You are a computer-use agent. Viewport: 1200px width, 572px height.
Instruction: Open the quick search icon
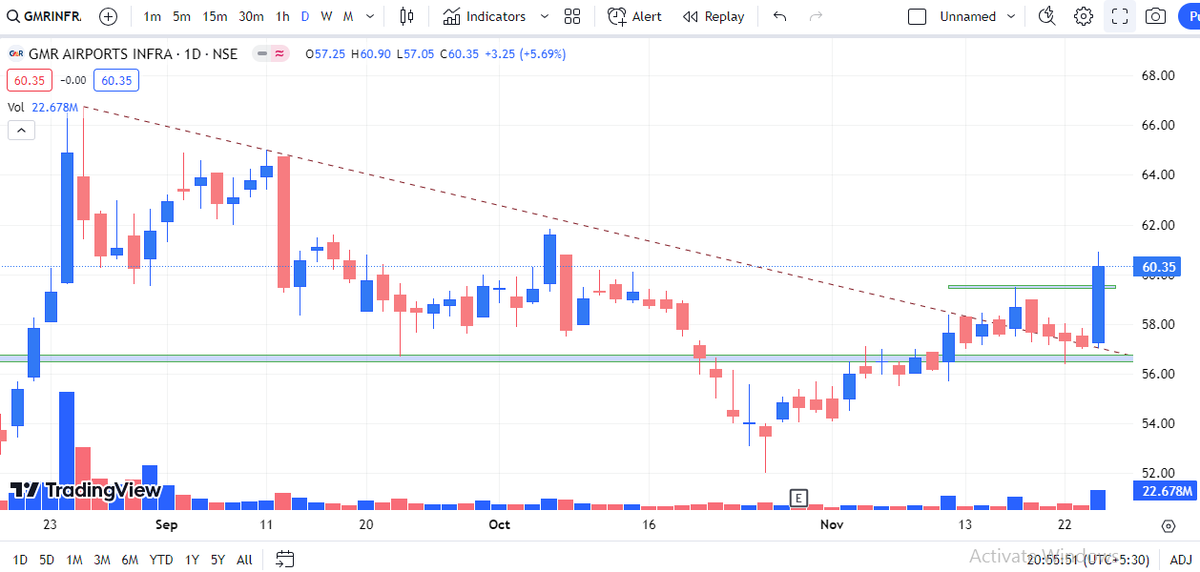pos(1047,16)
